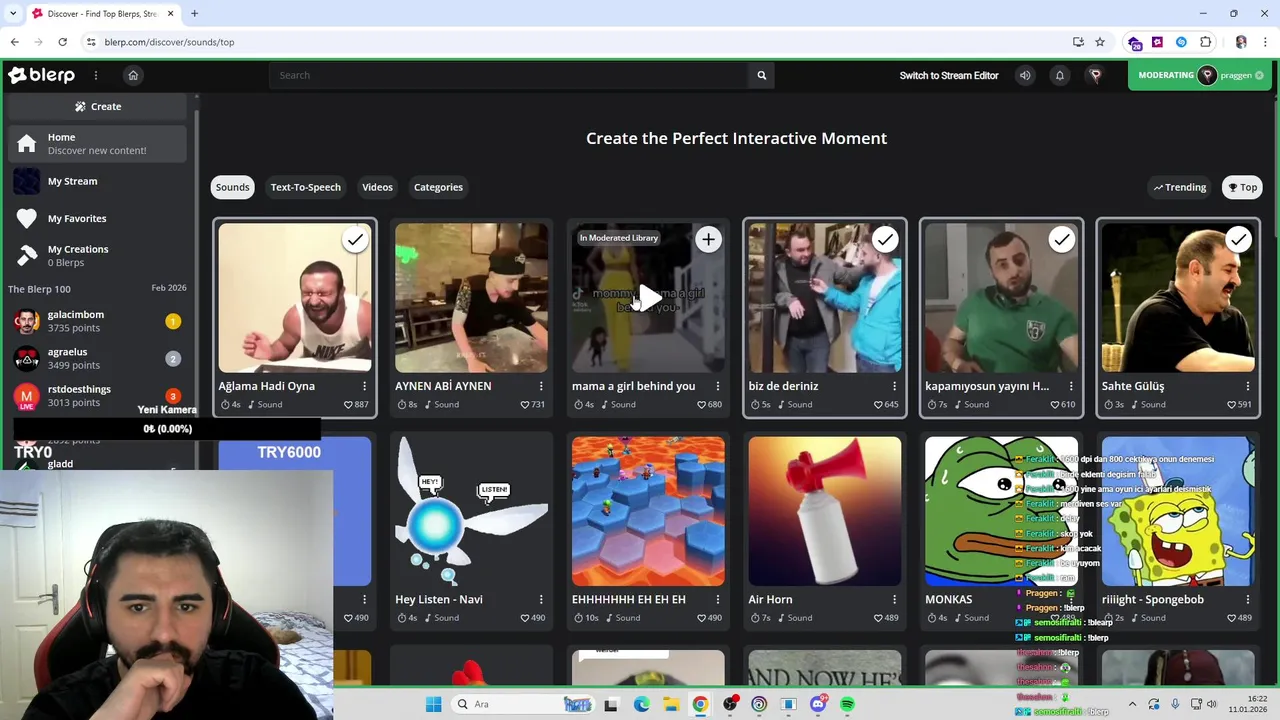Open My Favorites in the sidebar
Viewport: 1280px width, 720px height.
[x=98, y=218]
